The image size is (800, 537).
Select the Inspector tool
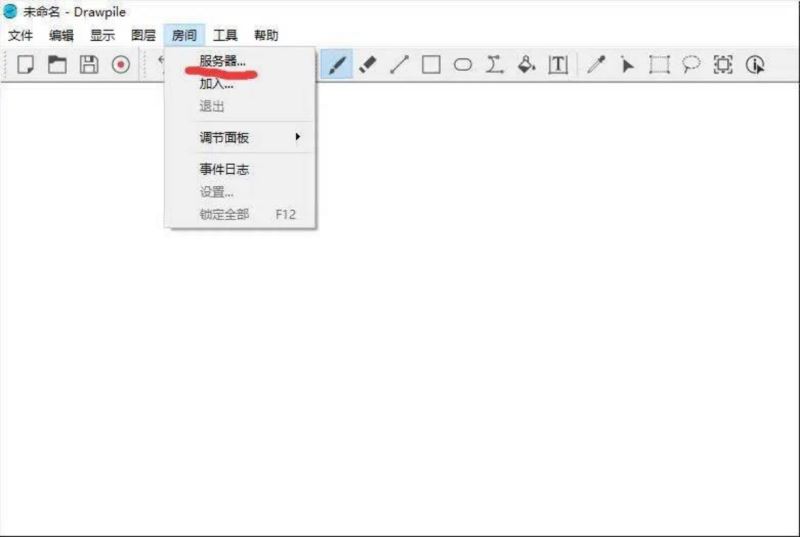[x=755, y=65]
